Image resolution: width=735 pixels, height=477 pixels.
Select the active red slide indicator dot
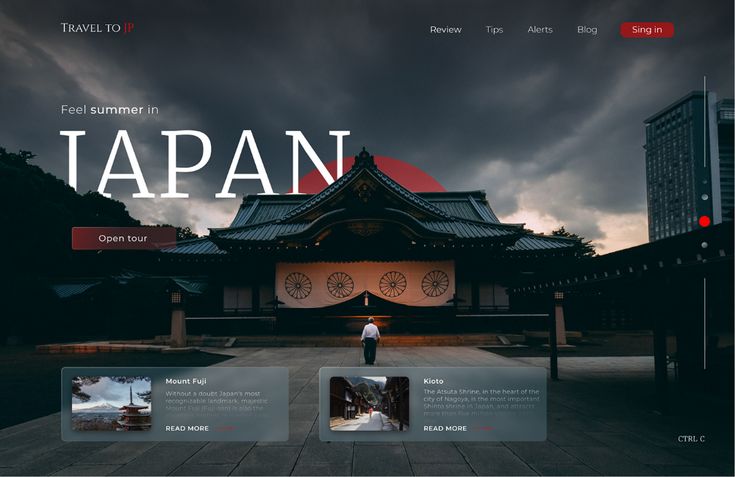pos(704,221)
